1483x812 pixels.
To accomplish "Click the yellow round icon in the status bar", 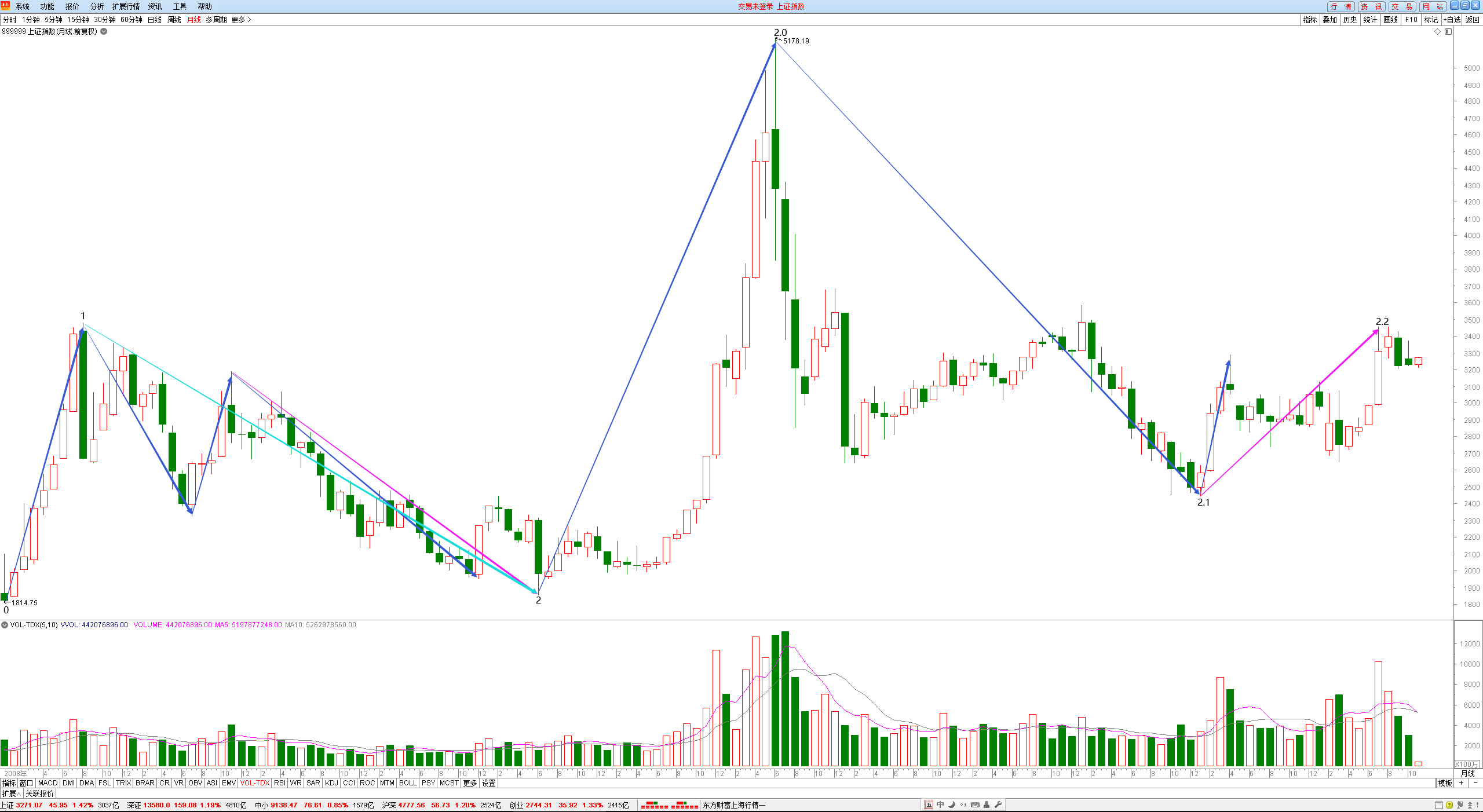I will point(1449,805).
